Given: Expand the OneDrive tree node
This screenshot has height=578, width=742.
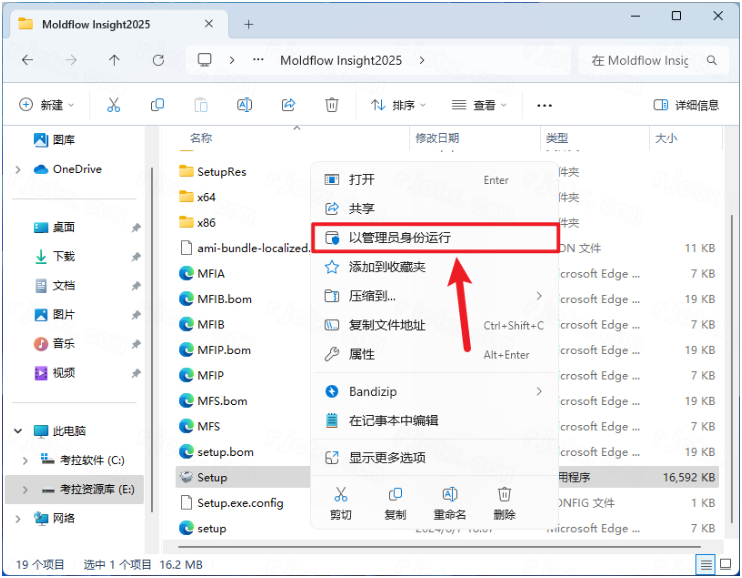Looking at the screenshot, I should [x=18, y=170].
